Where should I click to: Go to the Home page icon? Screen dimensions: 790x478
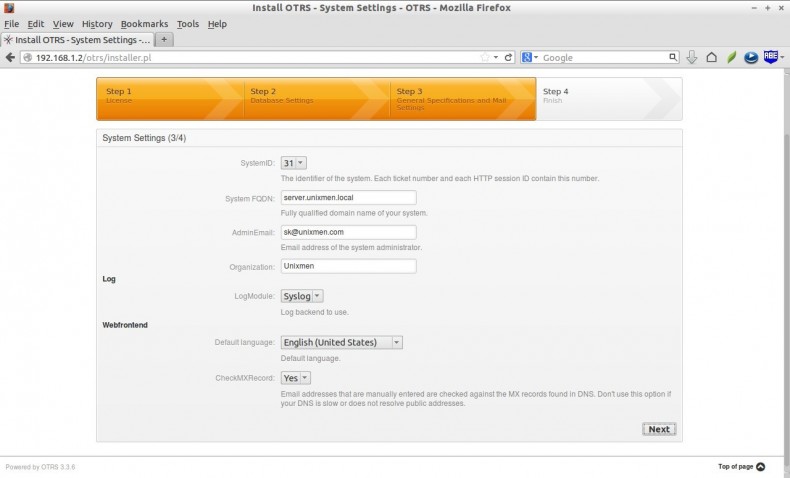[x=711, y=57]
